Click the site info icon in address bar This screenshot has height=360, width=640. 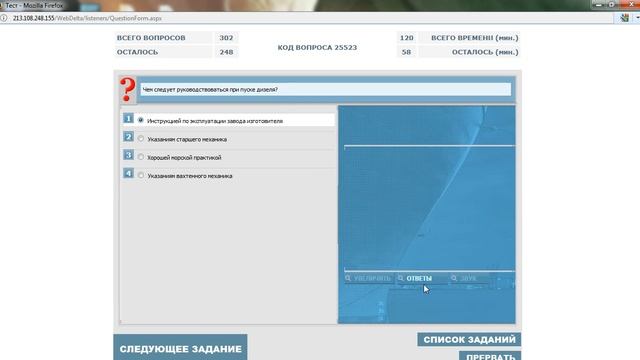pyautogui.click(x=4, y=18)
